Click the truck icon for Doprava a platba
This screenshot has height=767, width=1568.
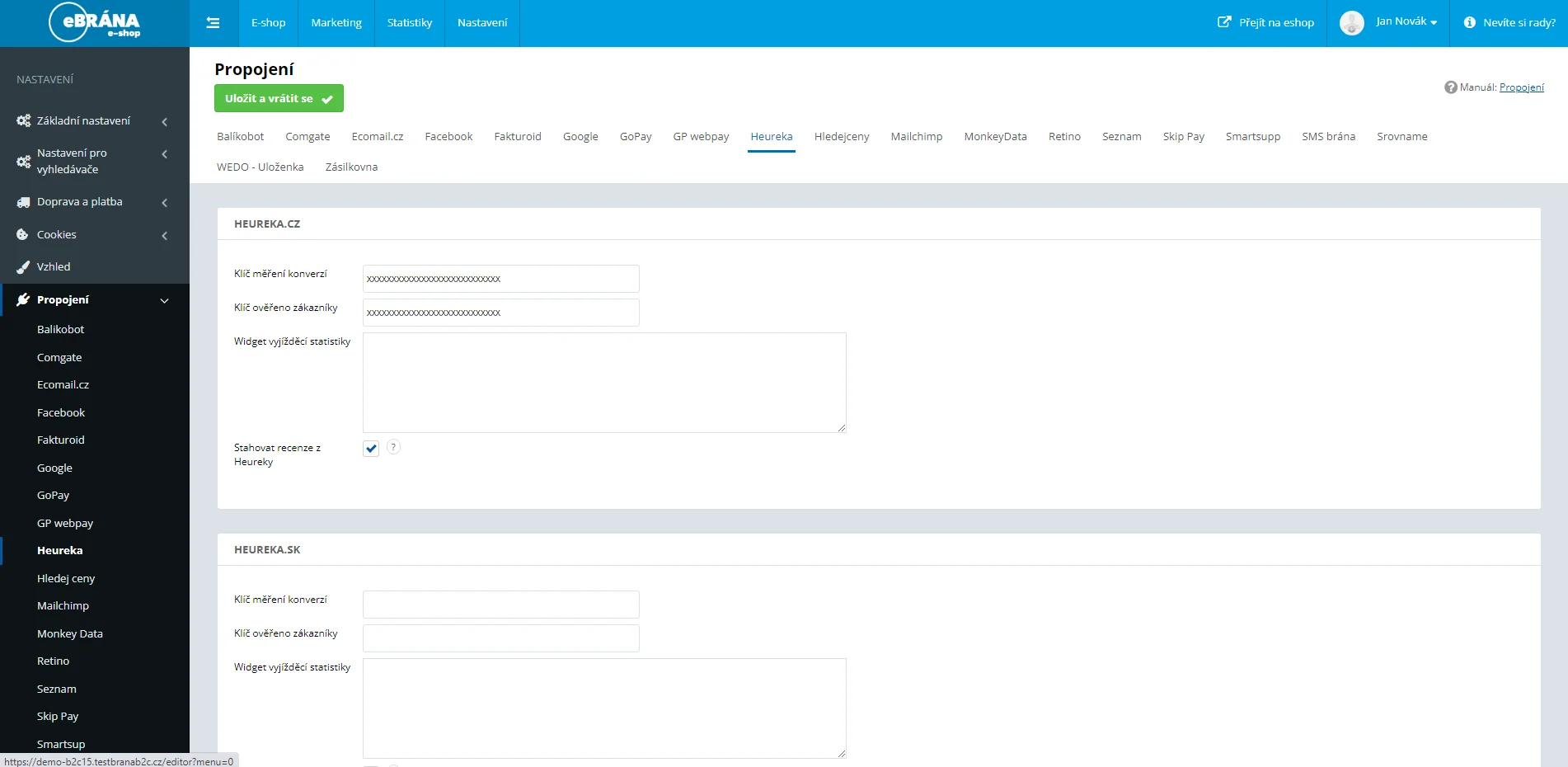coord(24,202)
